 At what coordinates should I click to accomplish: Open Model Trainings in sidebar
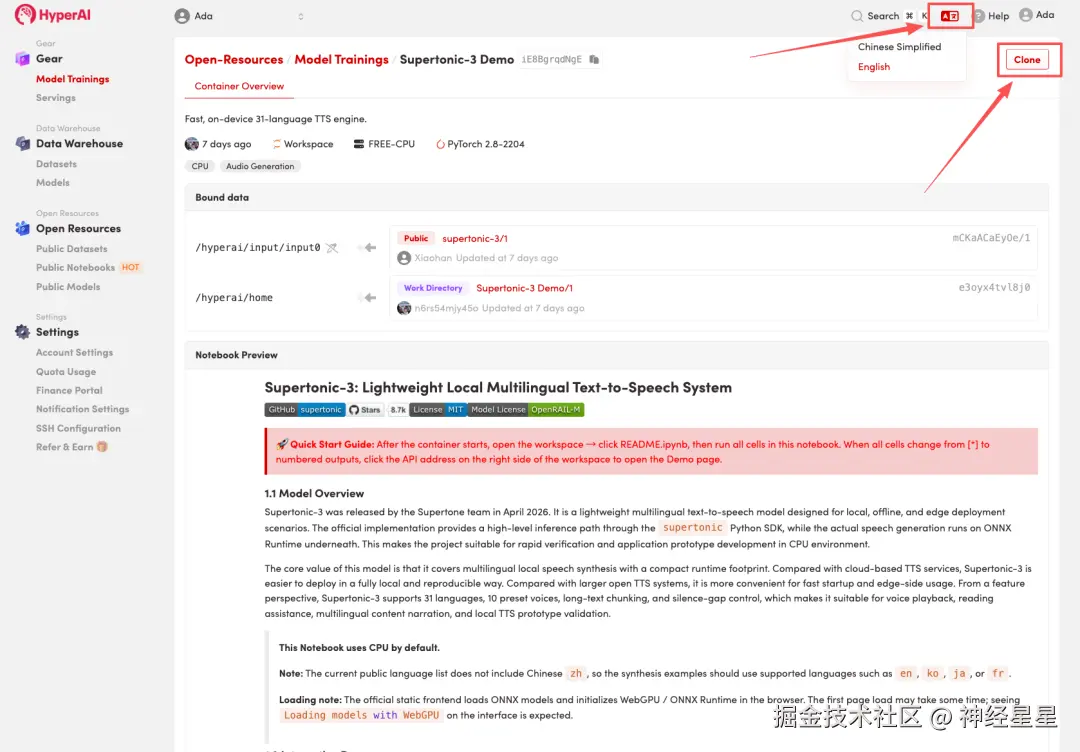click(72, 79)
